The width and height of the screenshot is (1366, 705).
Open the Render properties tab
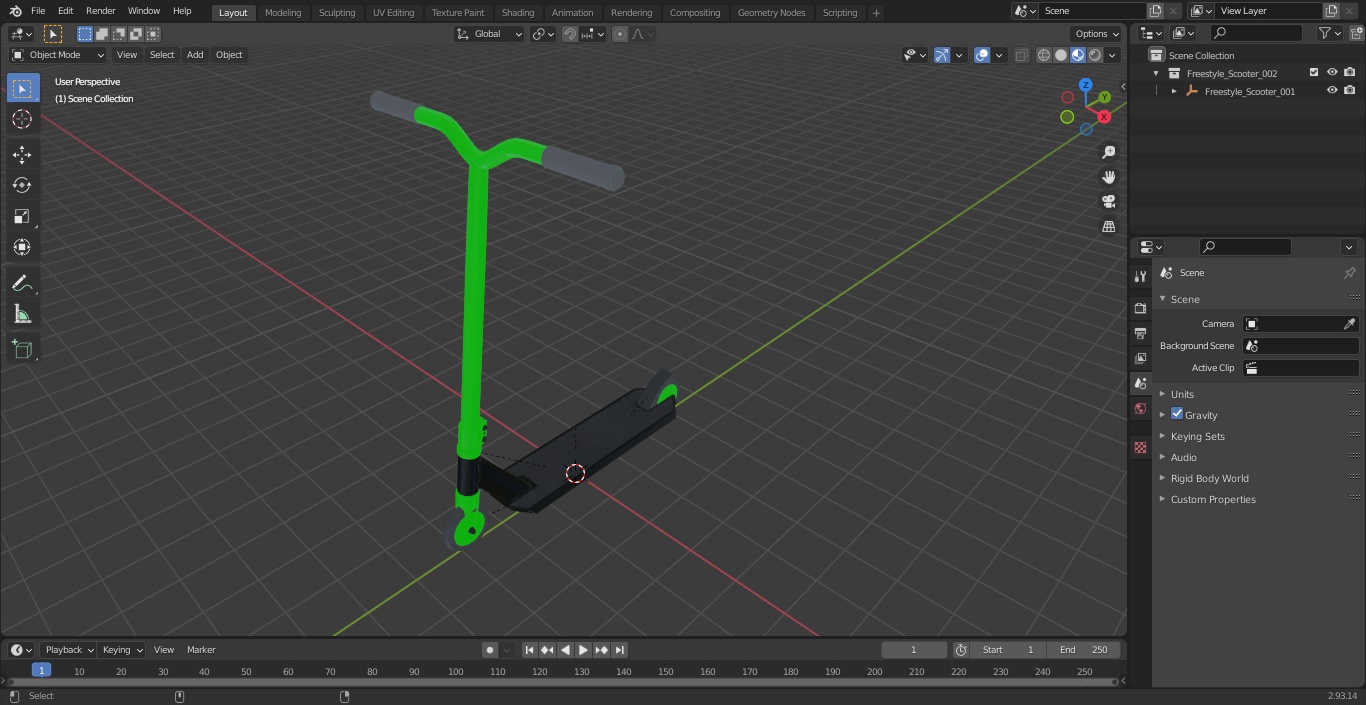pyautogui.click(x=1140, y=308)
